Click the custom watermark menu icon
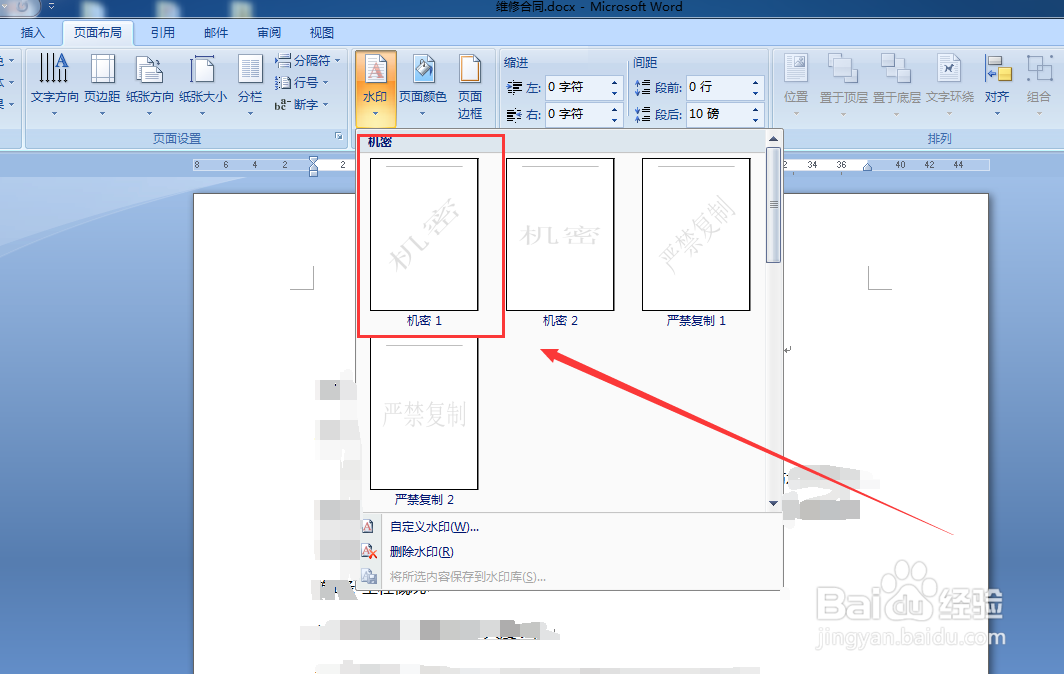 [x=368, y=526]
